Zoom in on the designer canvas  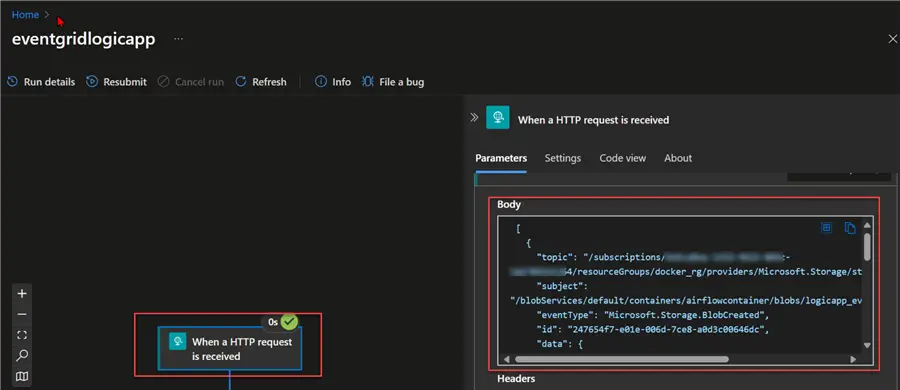[x=22, y=294]
